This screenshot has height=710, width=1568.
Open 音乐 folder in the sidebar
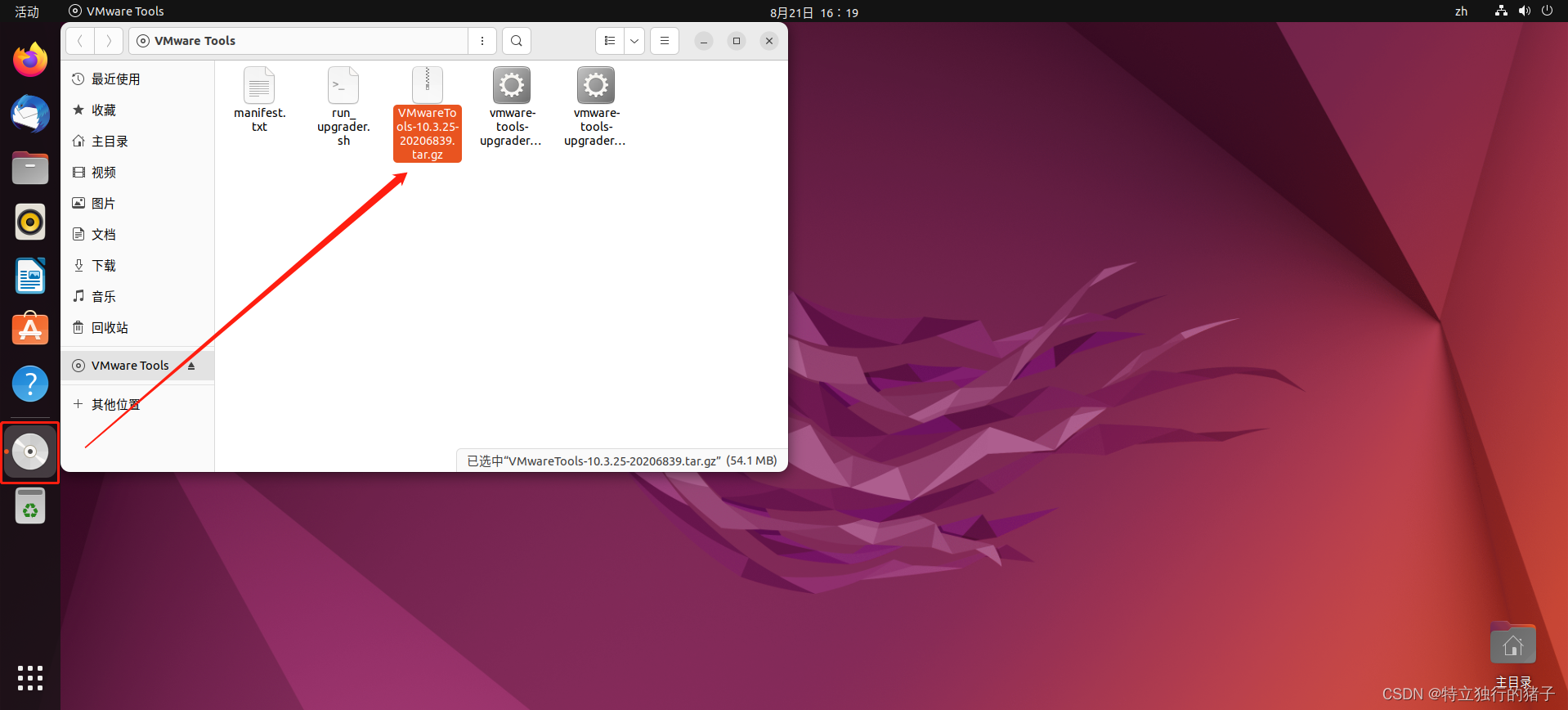pos(137,297)
